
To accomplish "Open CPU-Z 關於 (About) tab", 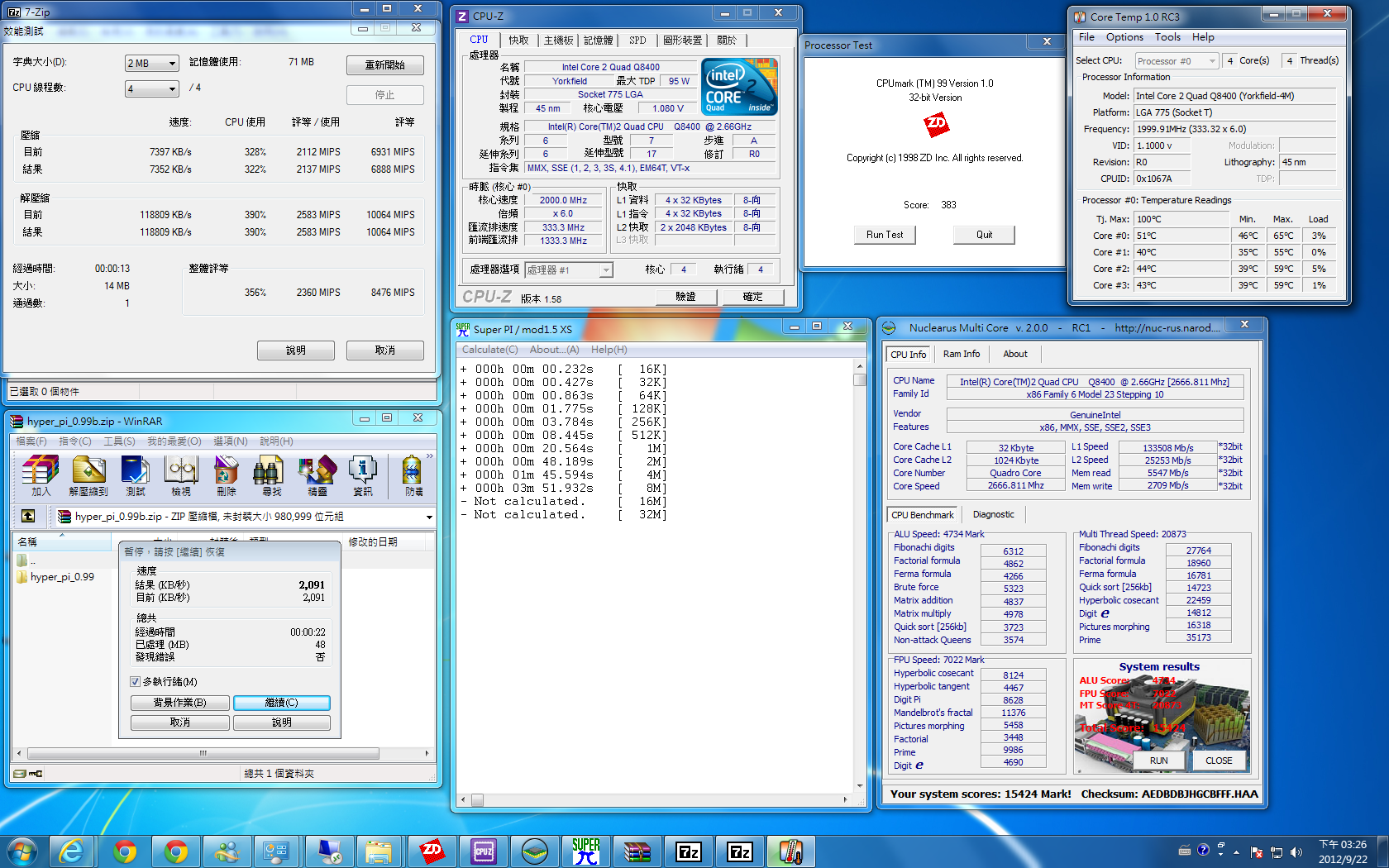I will [726, 40].
